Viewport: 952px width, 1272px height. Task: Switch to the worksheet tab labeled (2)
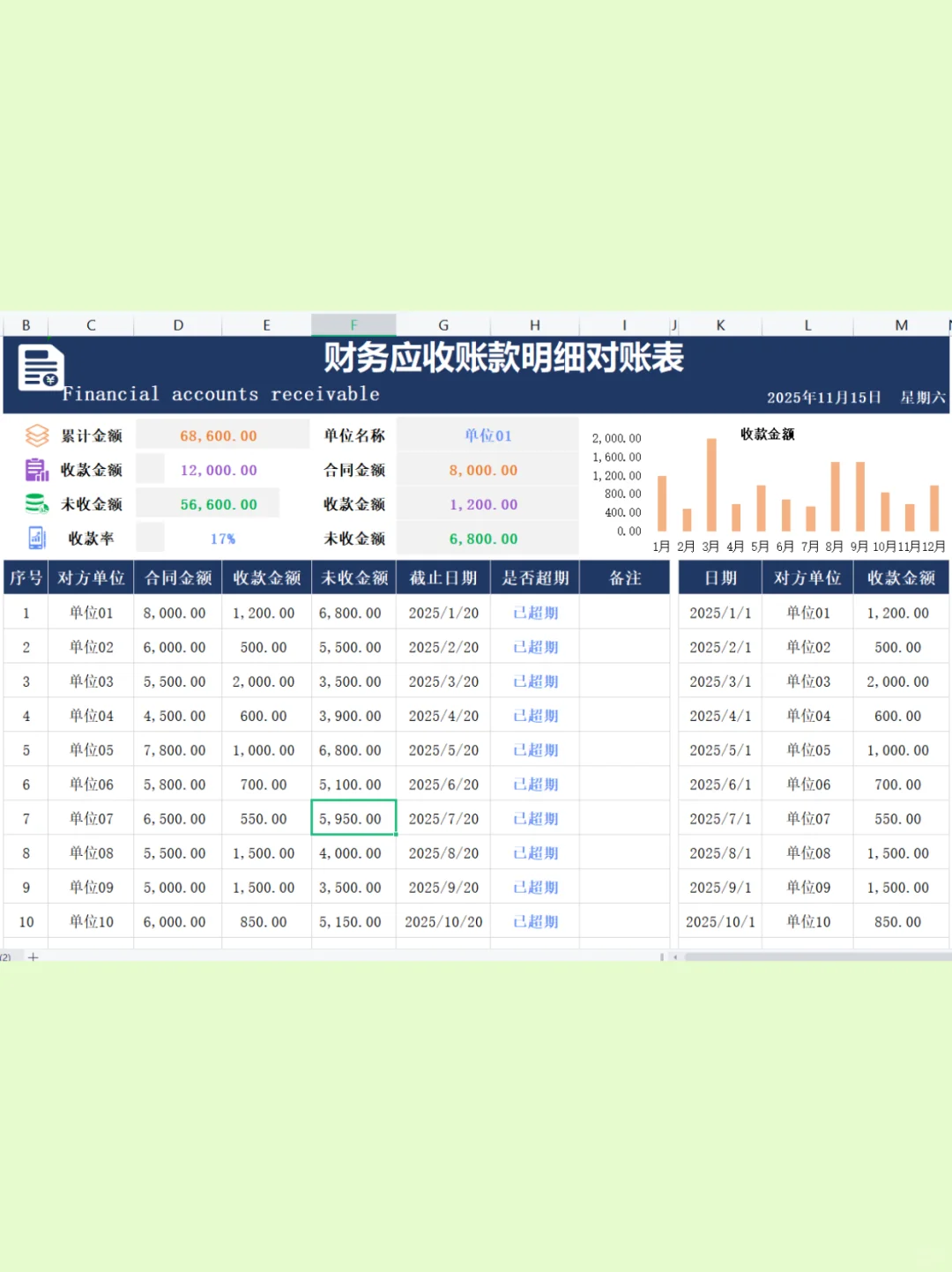(7, 956)
